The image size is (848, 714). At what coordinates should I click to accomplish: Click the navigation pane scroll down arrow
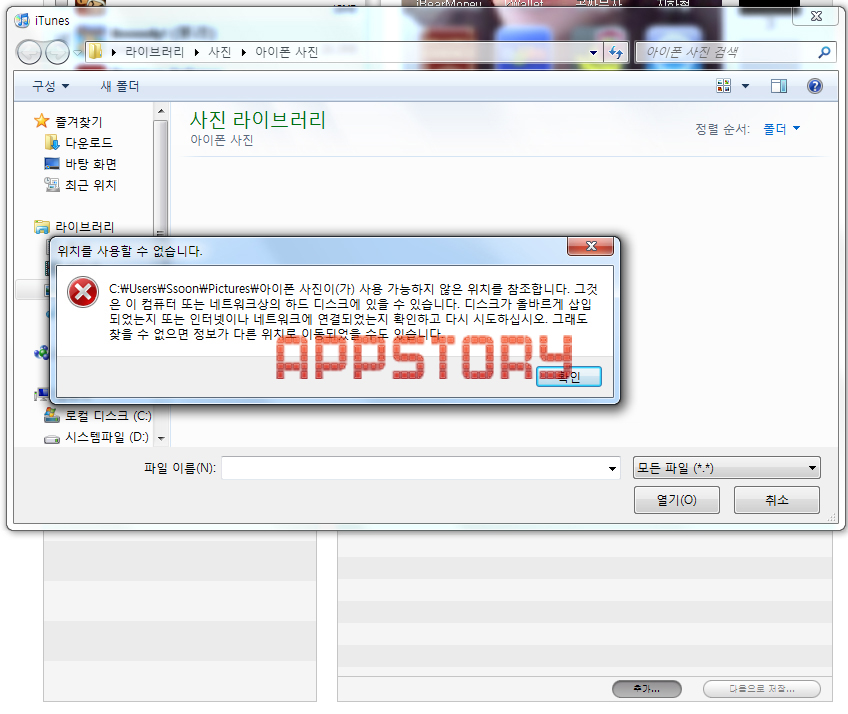[161, 439]
